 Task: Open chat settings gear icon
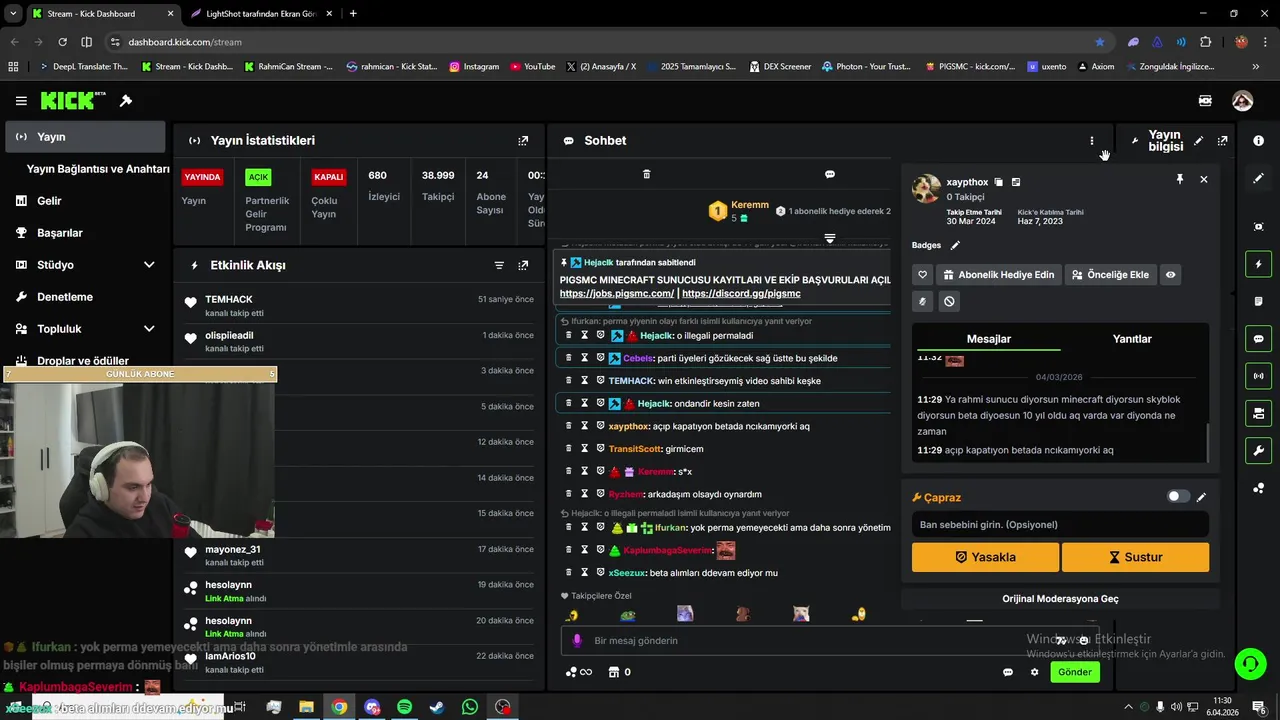coord(1034,672)
